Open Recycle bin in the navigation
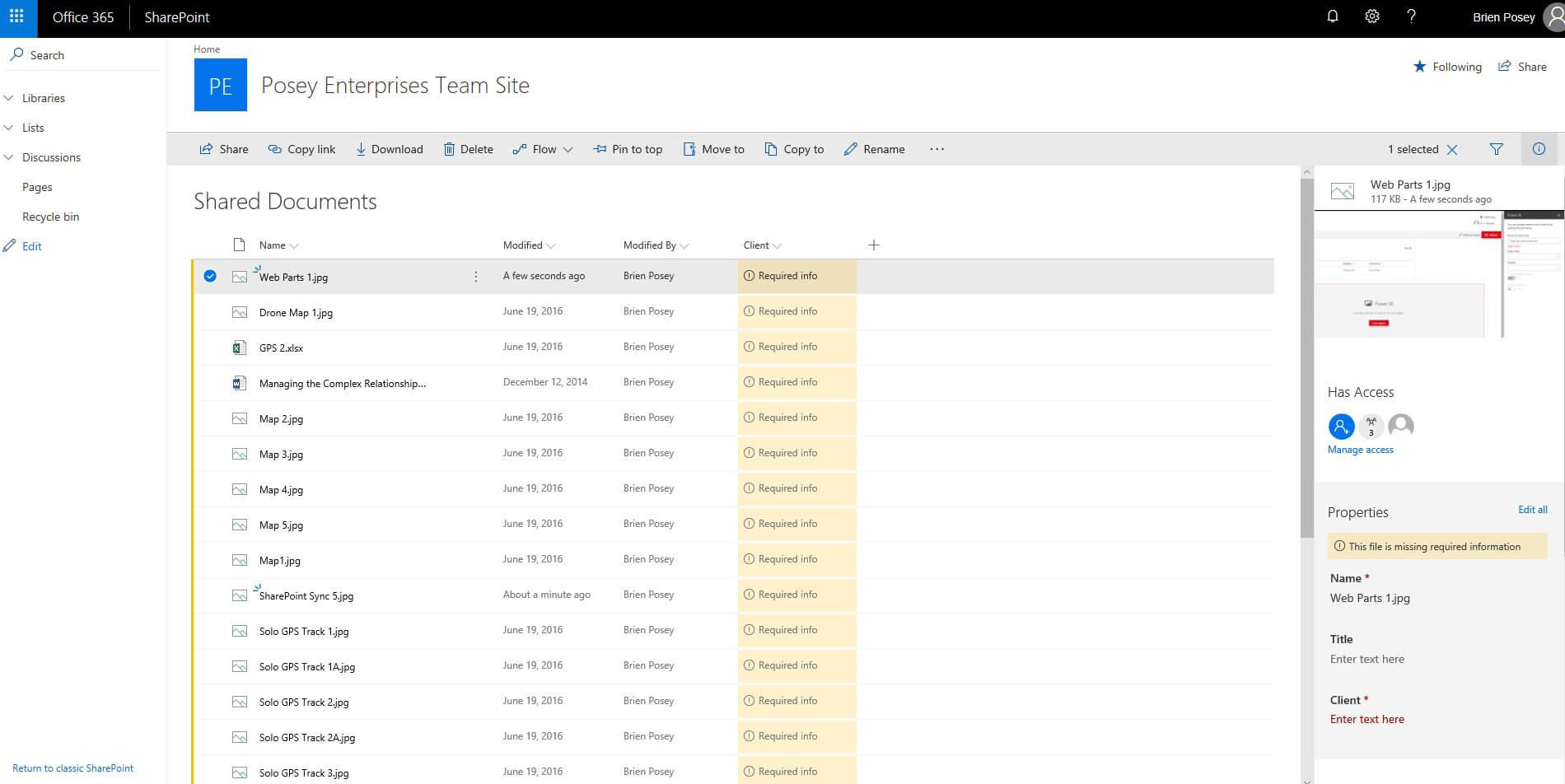The height and width of the screenshot is (784, 1565). click(x=51, y=217)
